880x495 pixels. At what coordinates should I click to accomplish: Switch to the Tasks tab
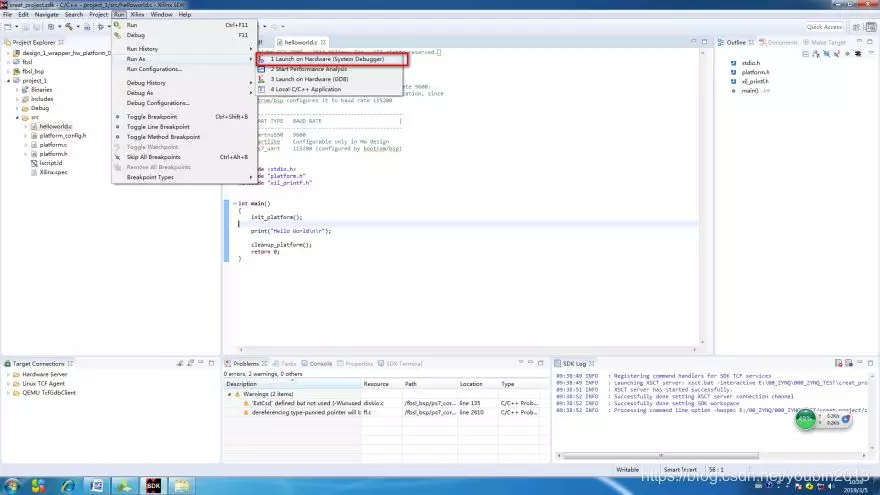tap(285, 364)
